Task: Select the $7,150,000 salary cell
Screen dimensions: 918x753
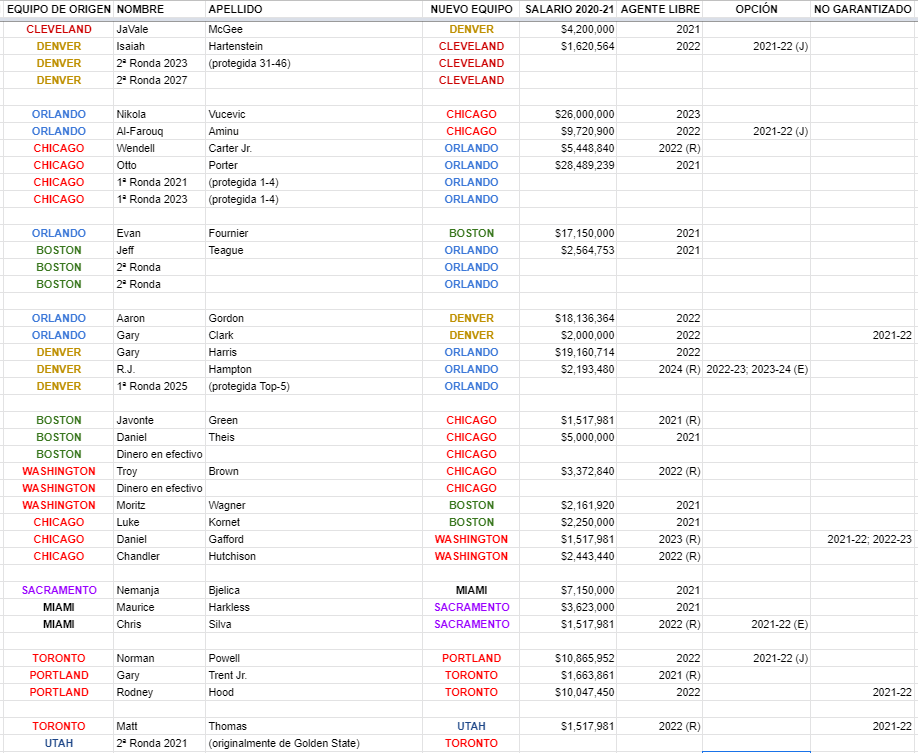Action: (568, 590)
